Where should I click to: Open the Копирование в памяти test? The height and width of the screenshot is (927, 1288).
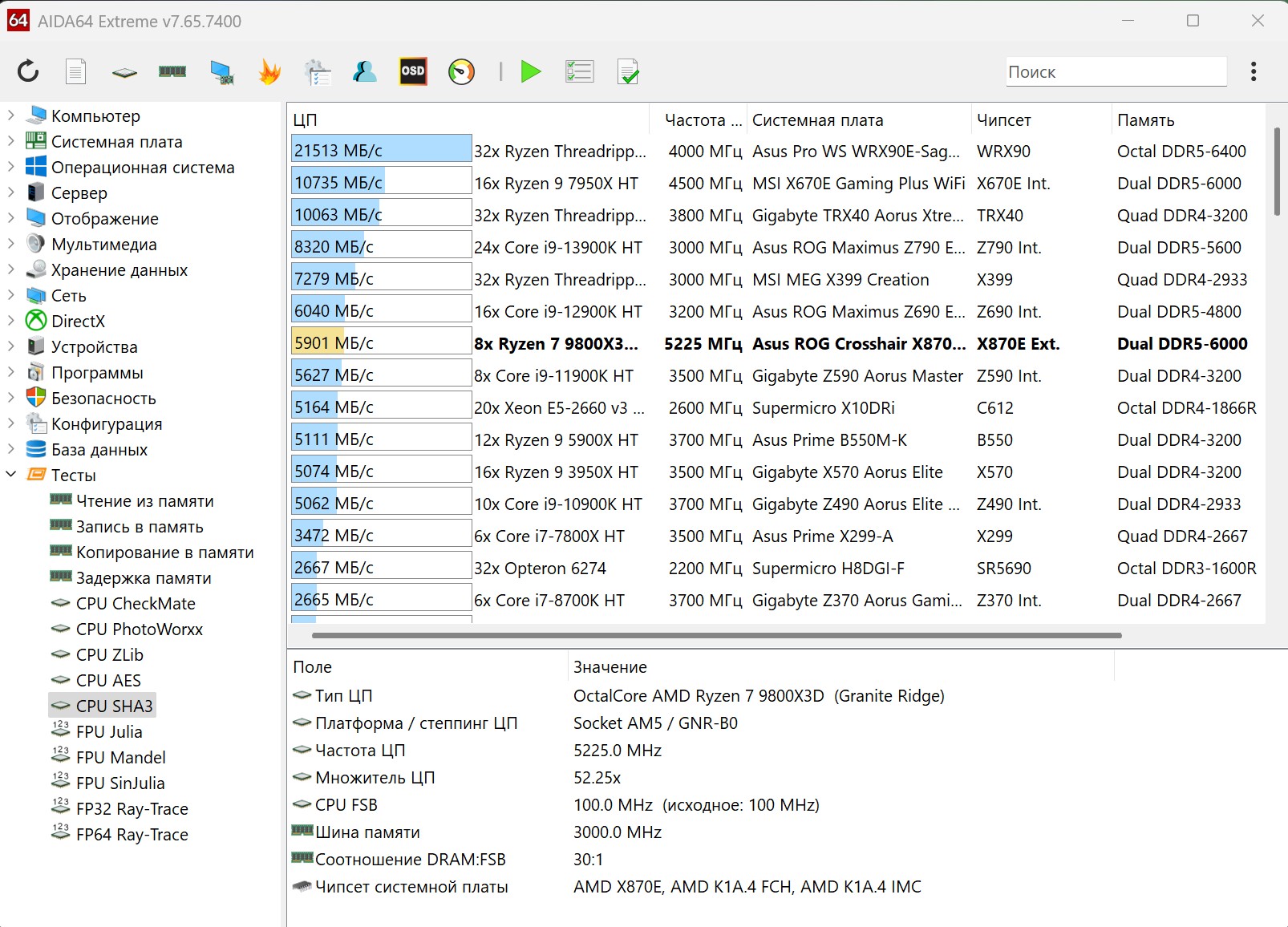coord(152,553)
